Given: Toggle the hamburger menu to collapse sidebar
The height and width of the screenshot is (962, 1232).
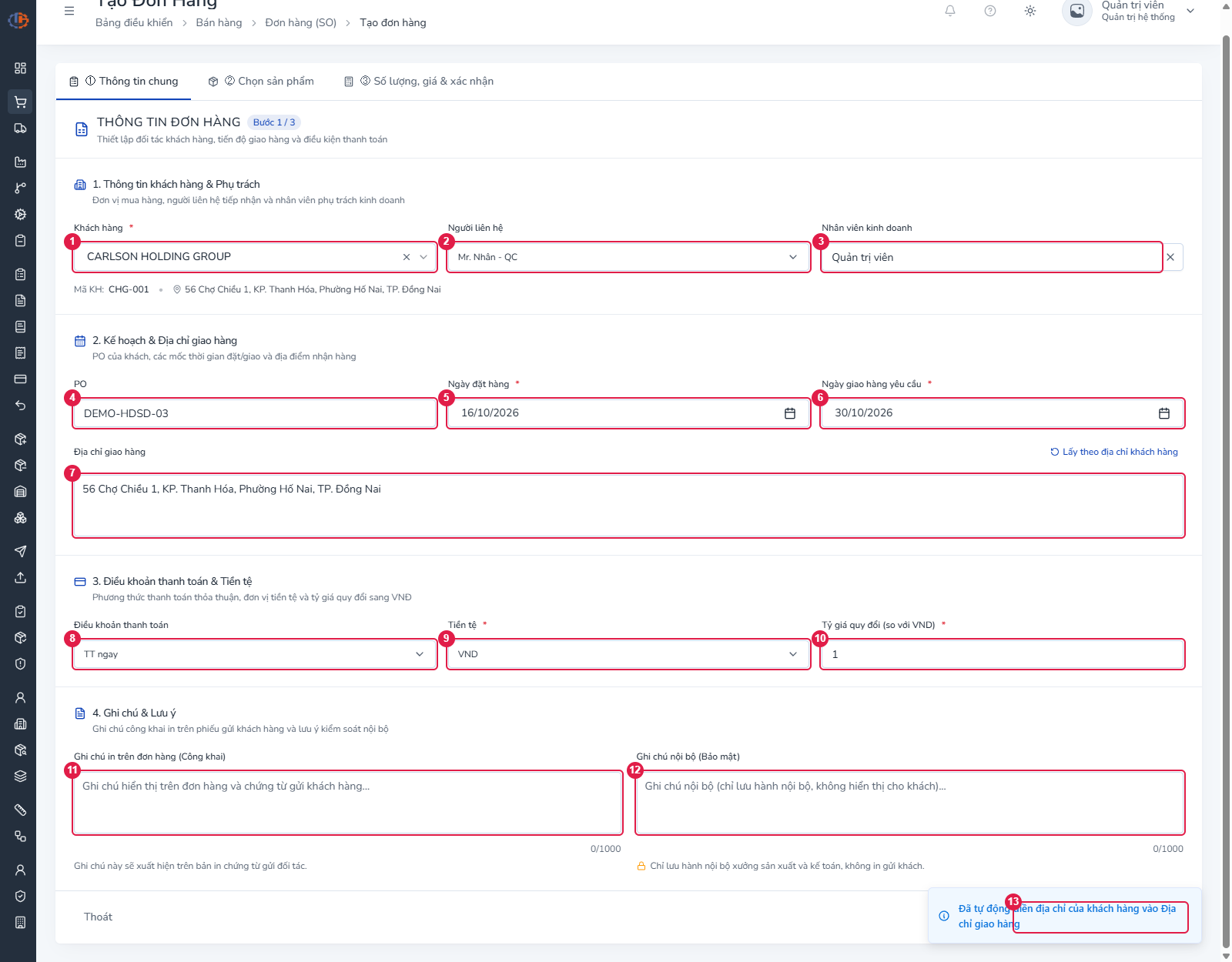Looking at the screenshot, I should click(x=69, y=11).
